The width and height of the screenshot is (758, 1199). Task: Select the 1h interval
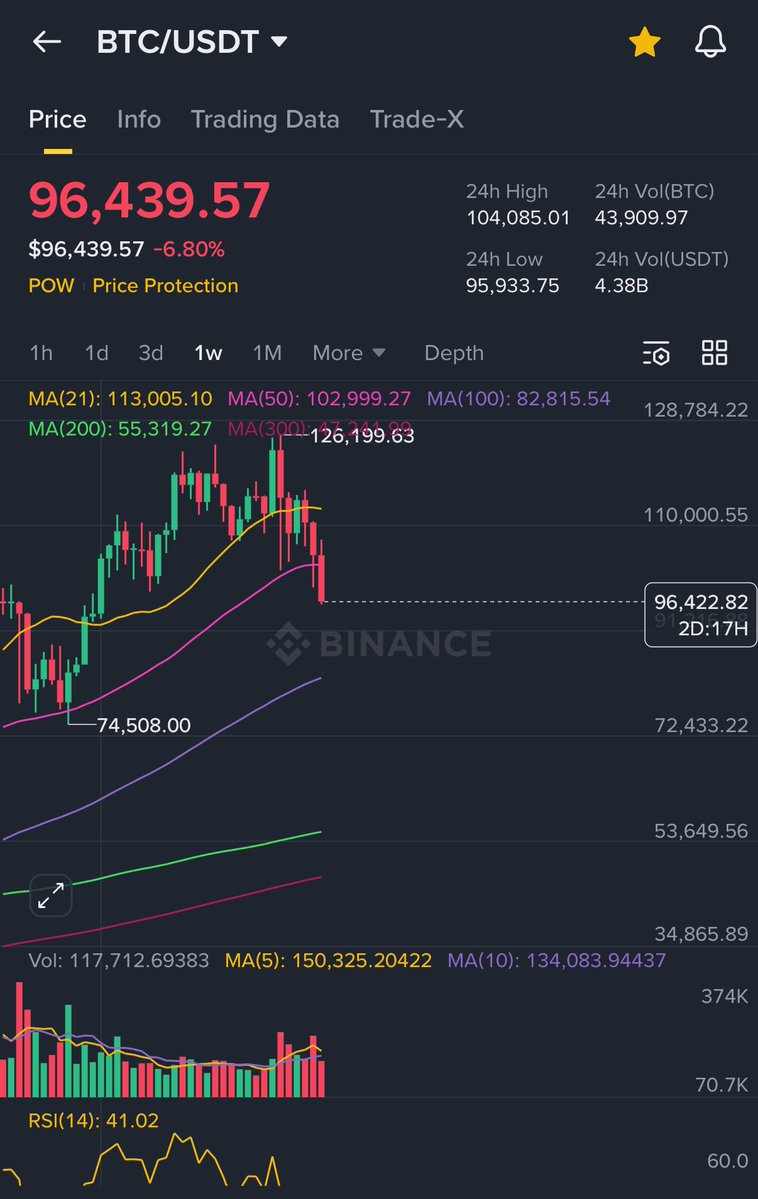click(x=41, y=353)
